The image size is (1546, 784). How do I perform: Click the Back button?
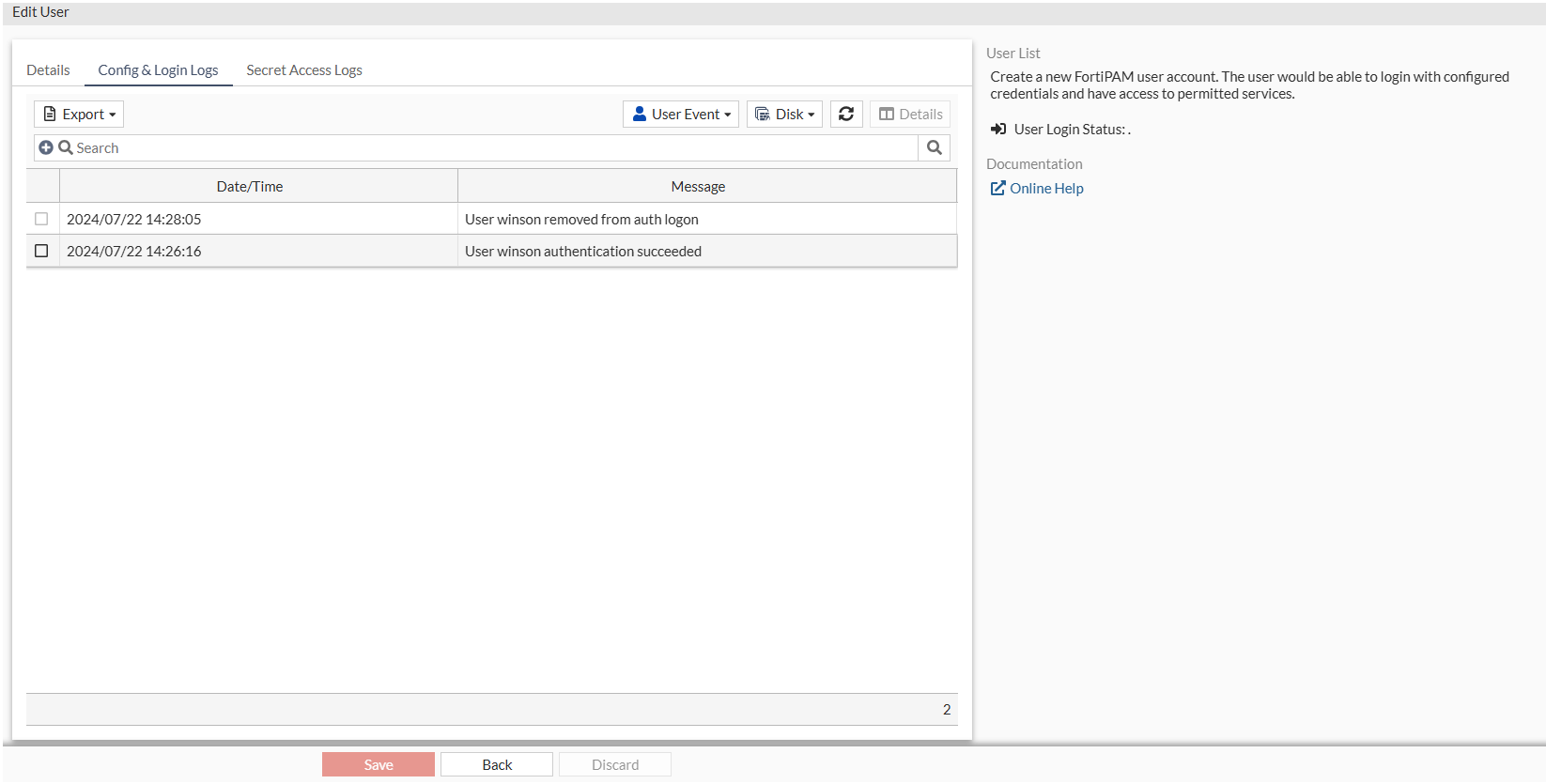497,764
